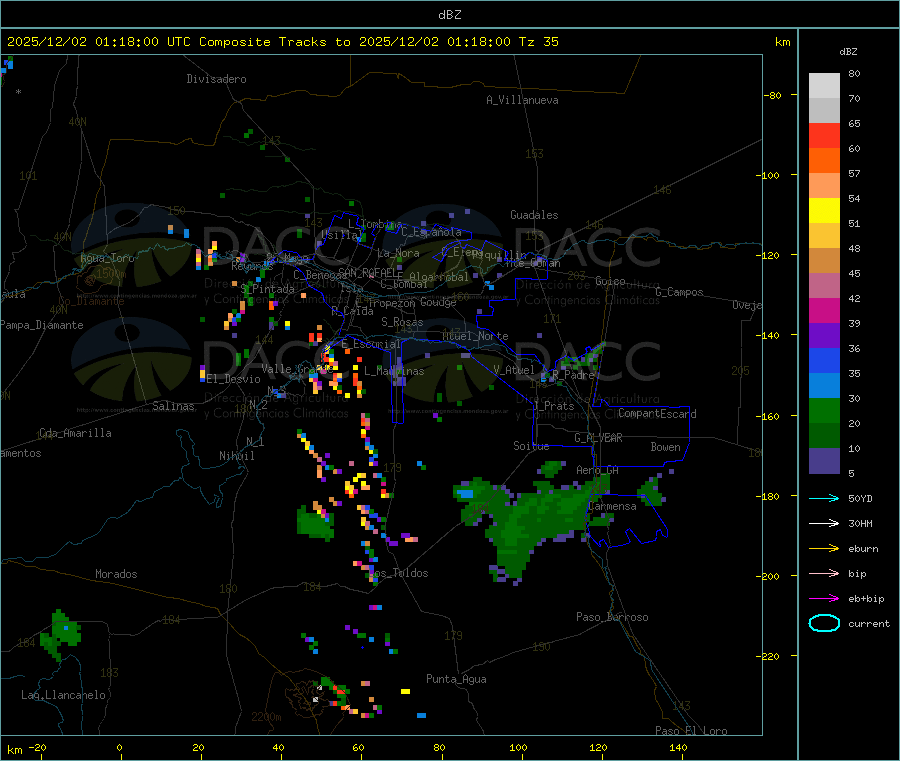Click the S_Rosas map label

tap(402, 322)
